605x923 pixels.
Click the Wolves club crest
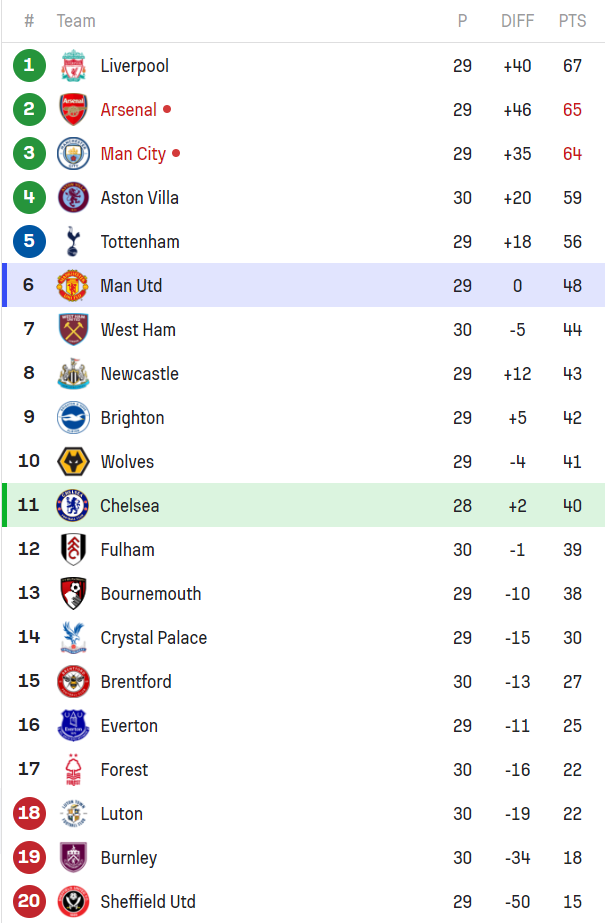tap(73, 462)
